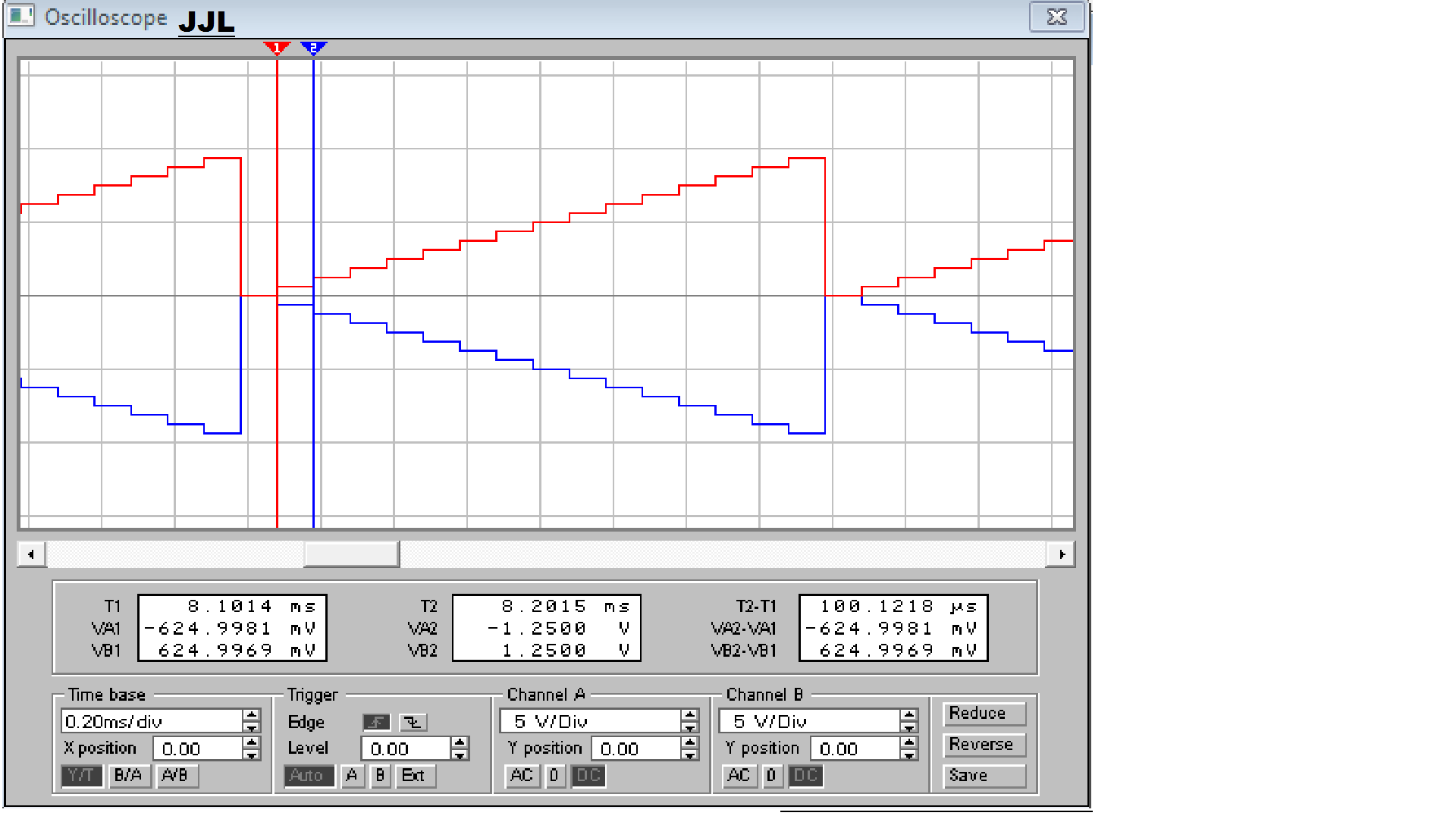
Task: Click the Reduce button
Action: pos(984,714)
